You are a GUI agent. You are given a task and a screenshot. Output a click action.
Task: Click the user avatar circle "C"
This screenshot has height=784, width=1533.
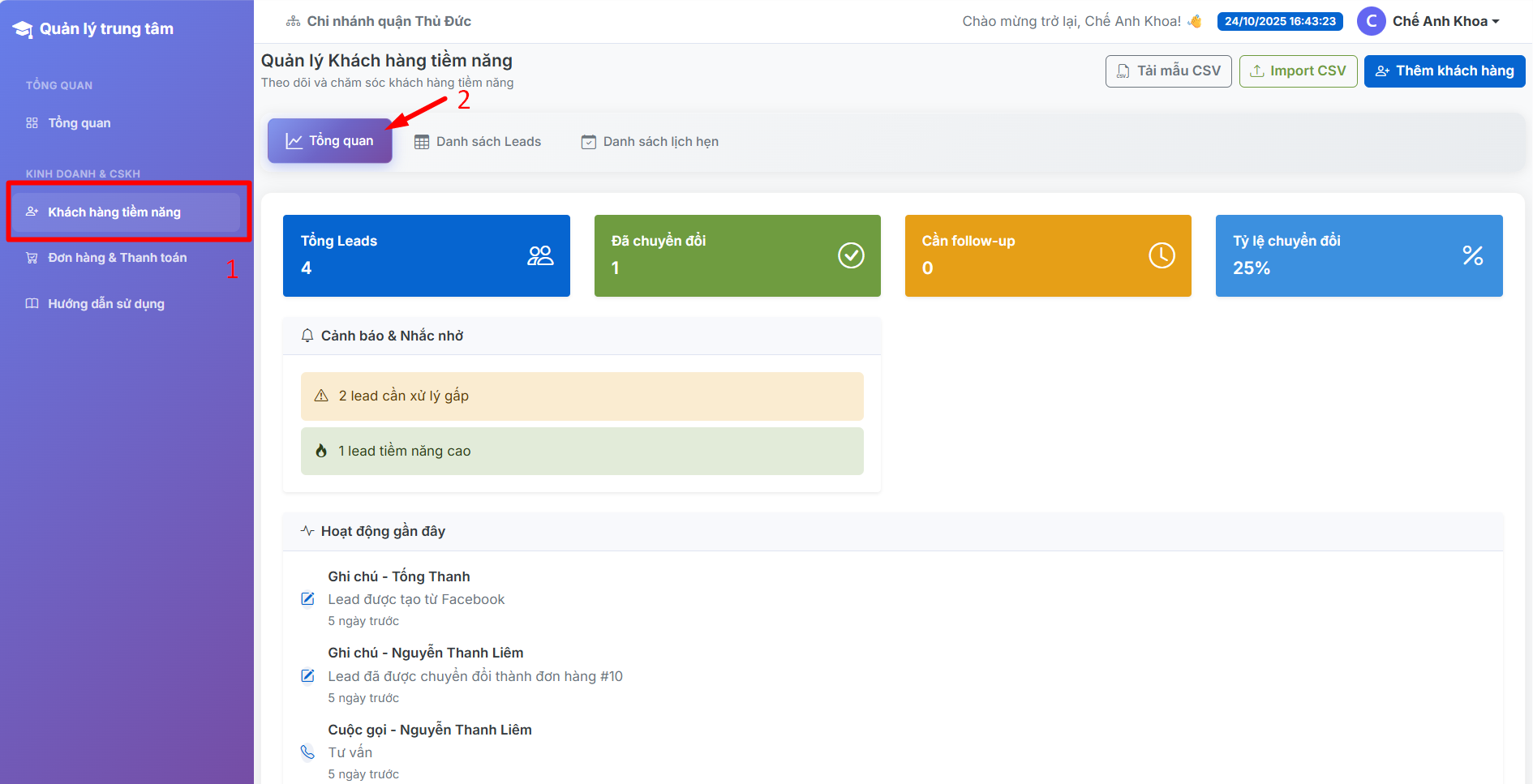[1371, 22]
